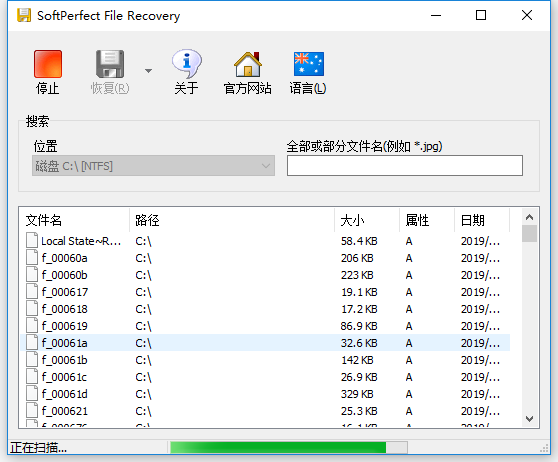Click the file icon beside f_000618
Image resolution: width=558 pixels, height=462 pixels.
32,308
